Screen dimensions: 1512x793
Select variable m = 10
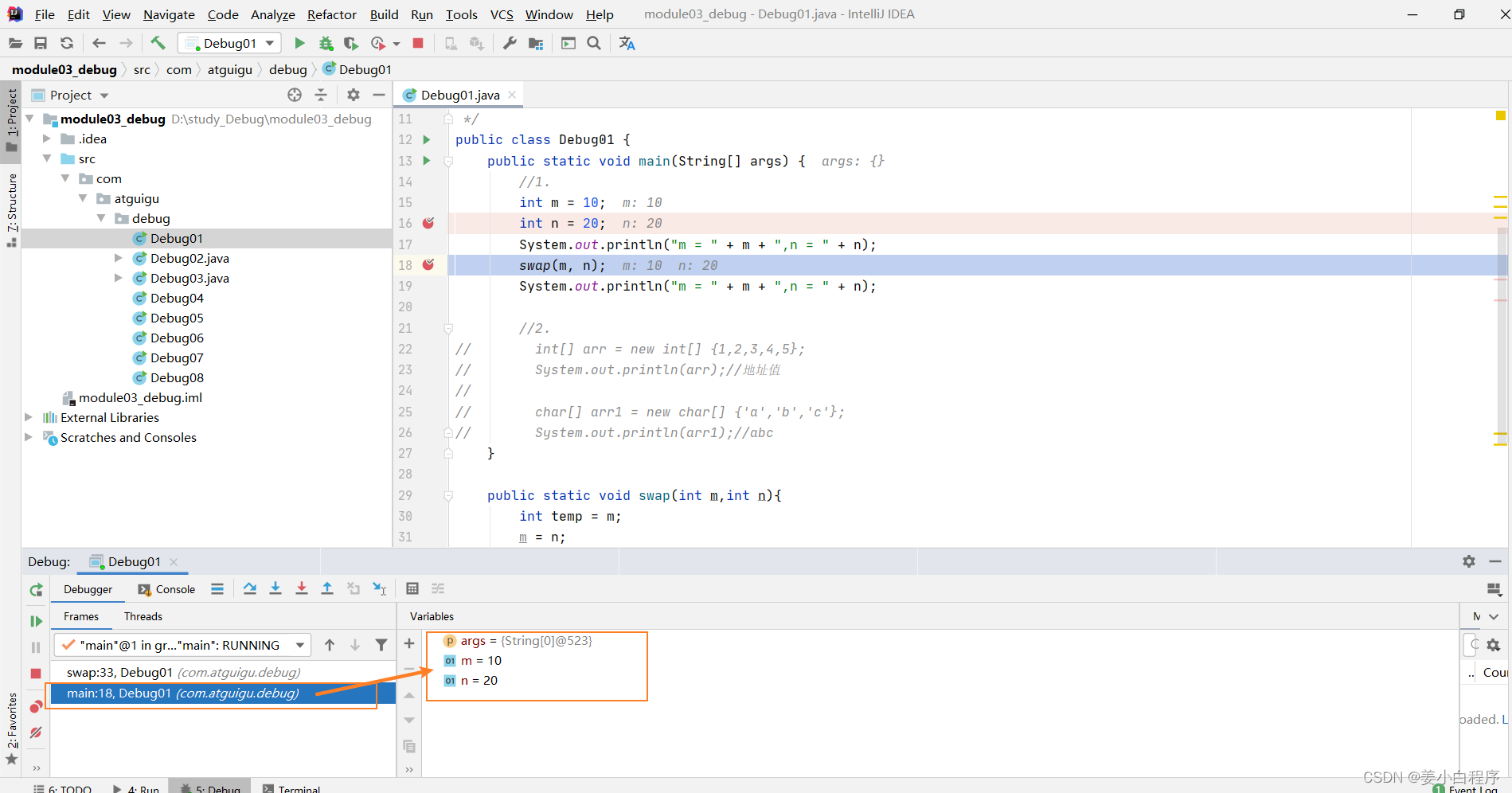tap(481, 661)
